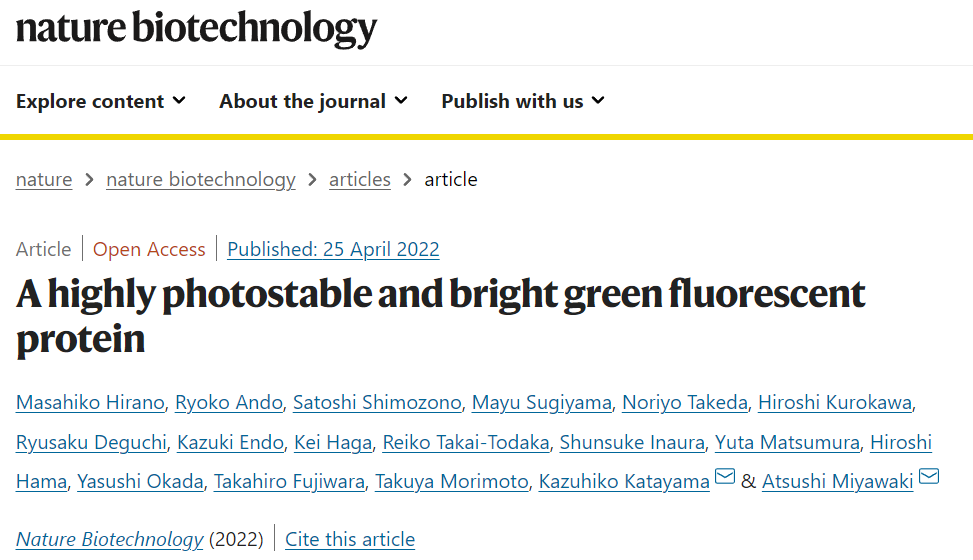Image resolution: width=973 pixels, height=560 pixels.
Task: Open the About the journal menu
Action: [313, 101]
